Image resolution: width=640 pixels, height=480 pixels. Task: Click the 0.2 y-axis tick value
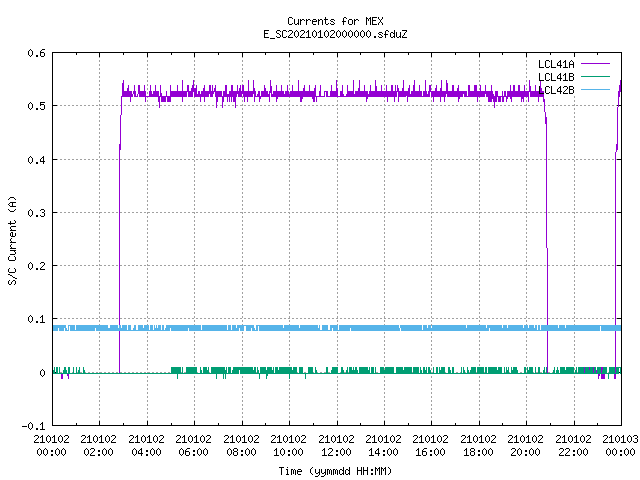click(37, 266)
